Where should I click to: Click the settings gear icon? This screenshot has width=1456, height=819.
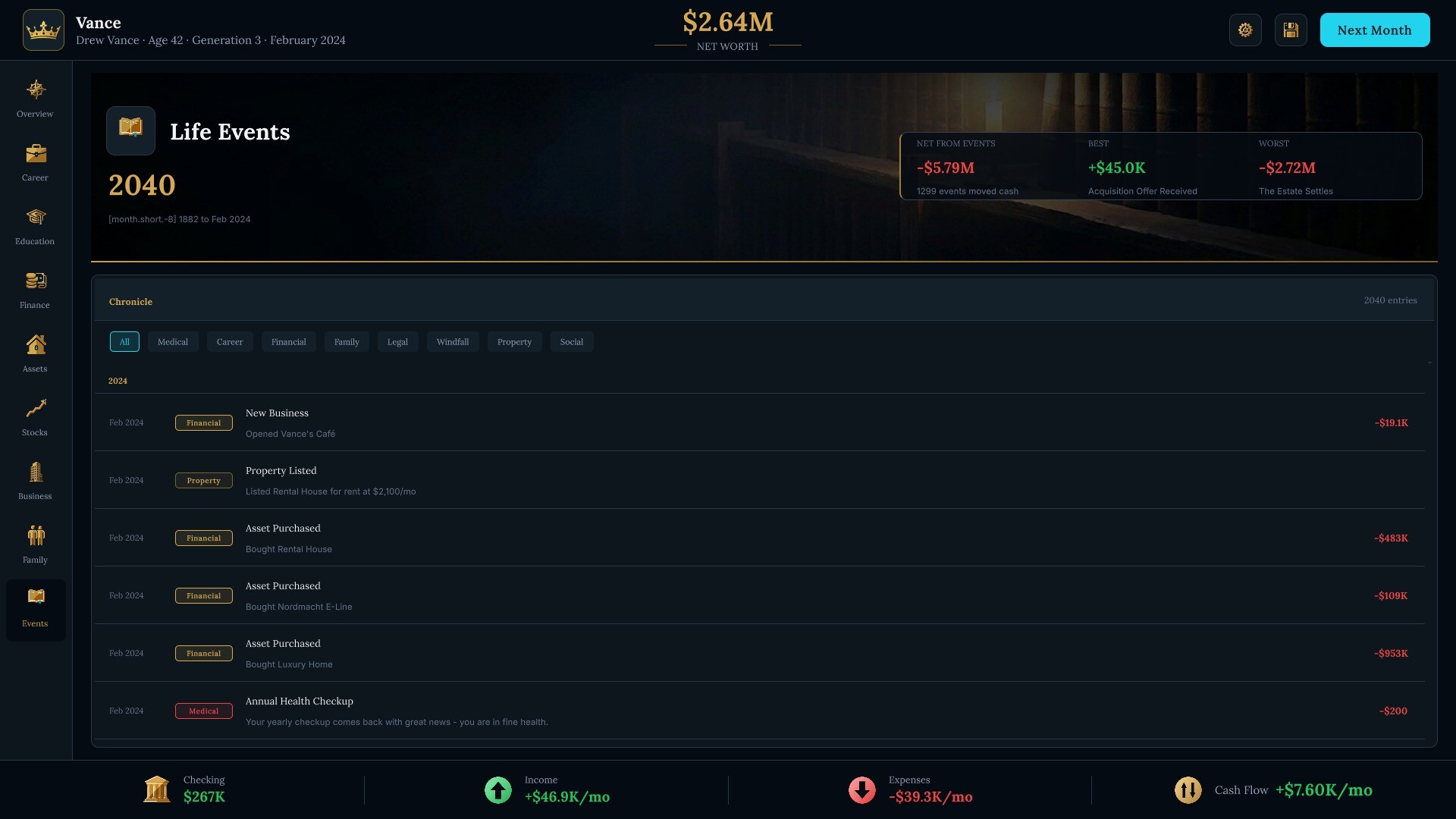[x=1245, y=30]
